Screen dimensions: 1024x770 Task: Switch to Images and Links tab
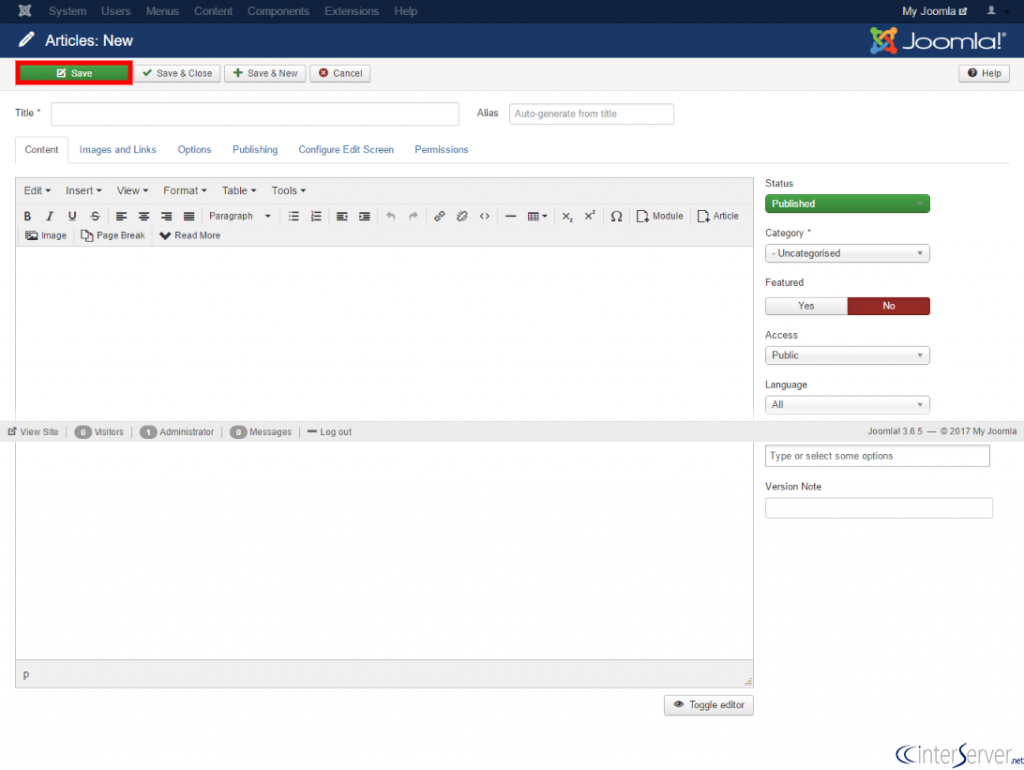(x=118, y=150)
